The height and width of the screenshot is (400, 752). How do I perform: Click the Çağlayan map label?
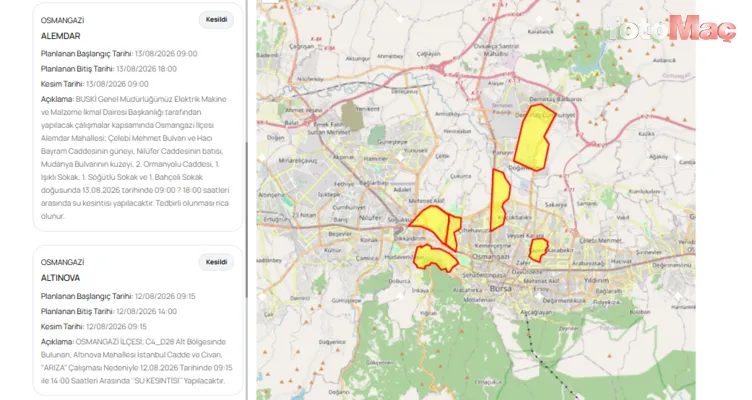pyautogui.click(x=428, y=54)
